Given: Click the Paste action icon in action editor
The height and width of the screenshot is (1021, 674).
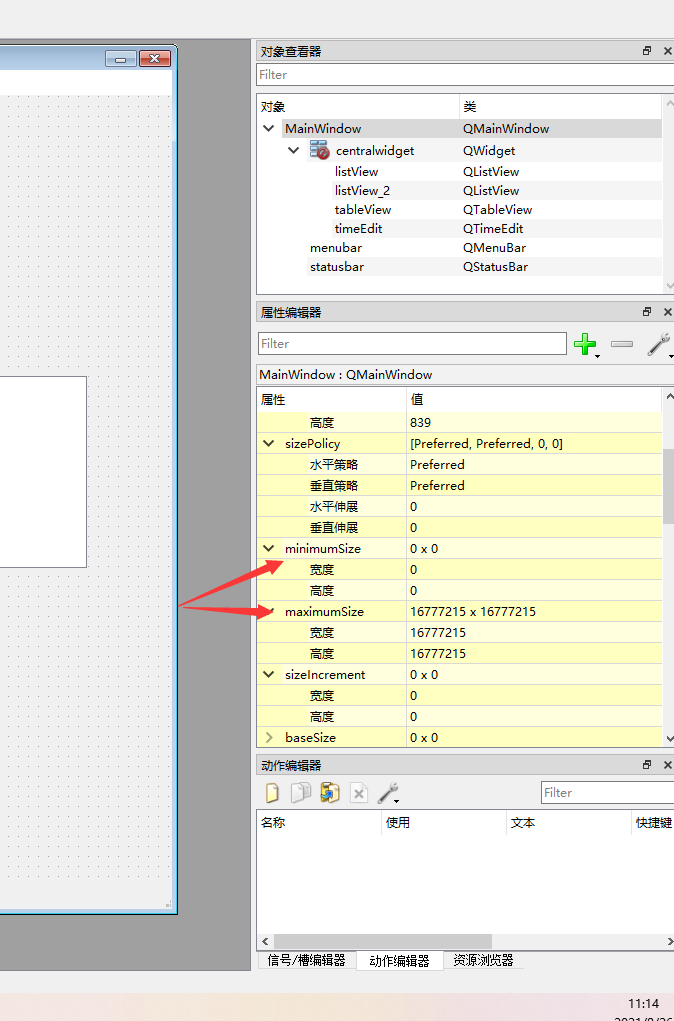Looking at the screenshot, I should tap(330, 792).
